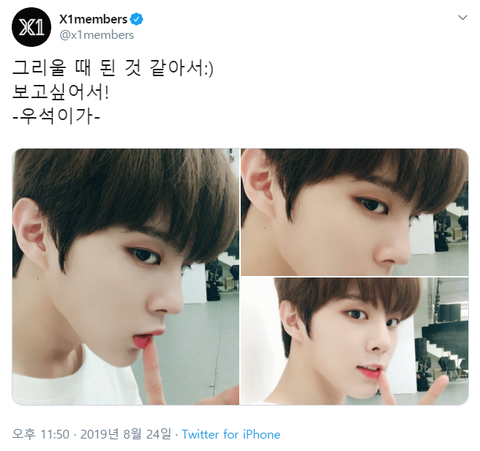Click the tweet line 보고싶어서!
The height and width of the screenshot is (451, 480).
click(61, 92)
